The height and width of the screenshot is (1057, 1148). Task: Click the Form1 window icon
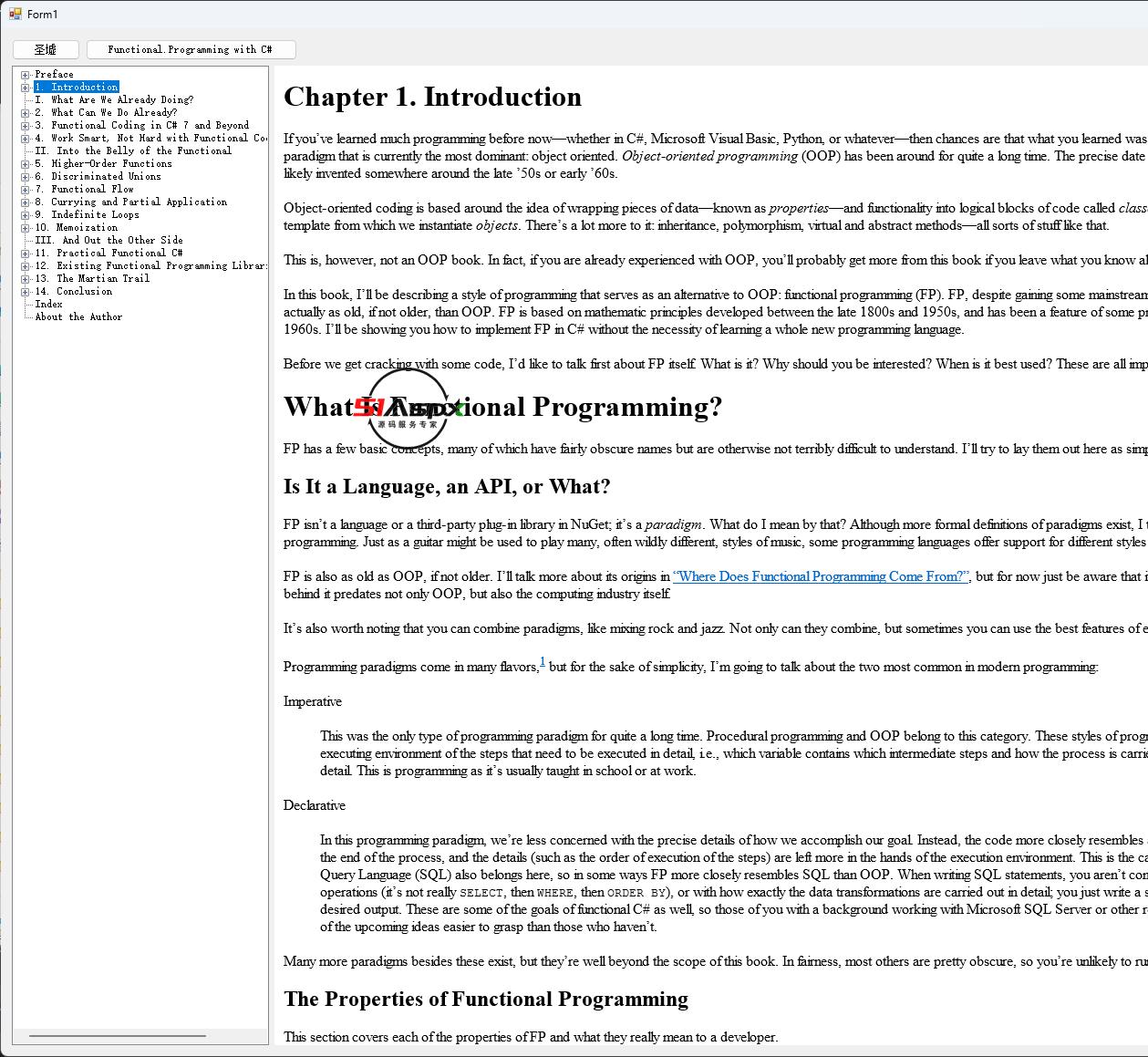tap(15, 14)
